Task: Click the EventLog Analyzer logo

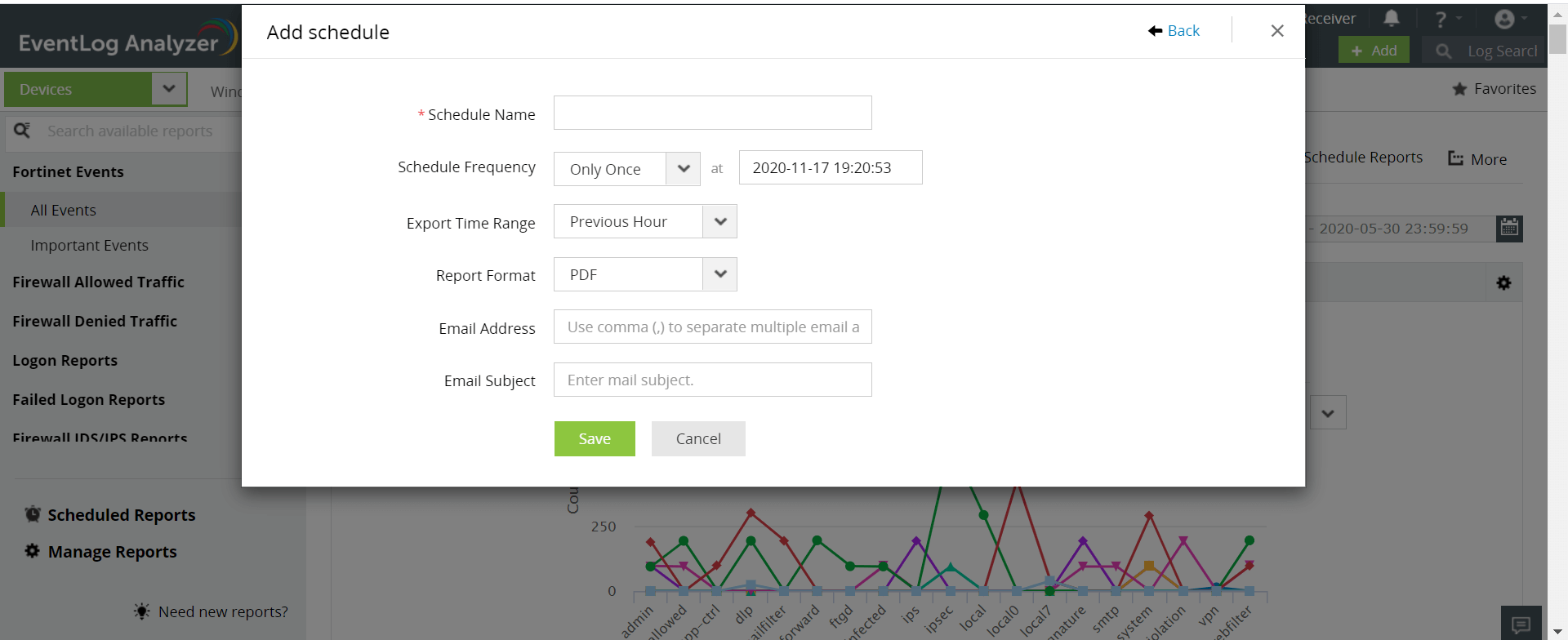Action: (x=127, y=39)
